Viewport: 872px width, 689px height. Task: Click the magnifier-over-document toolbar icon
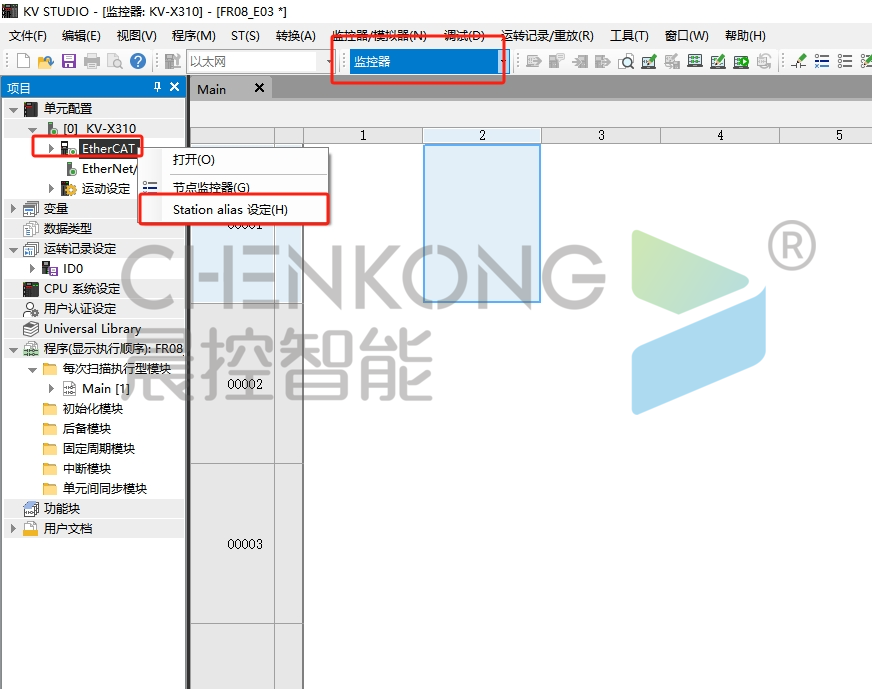click(x=626, y=61)
